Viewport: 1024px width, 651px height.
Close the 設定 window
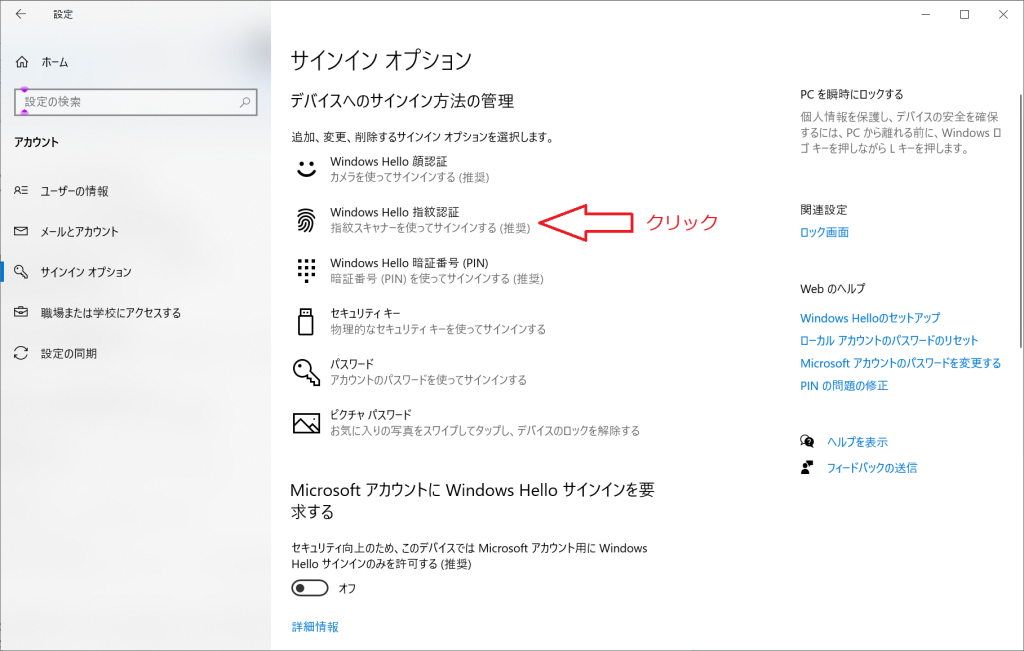(x=1003, y=14)
